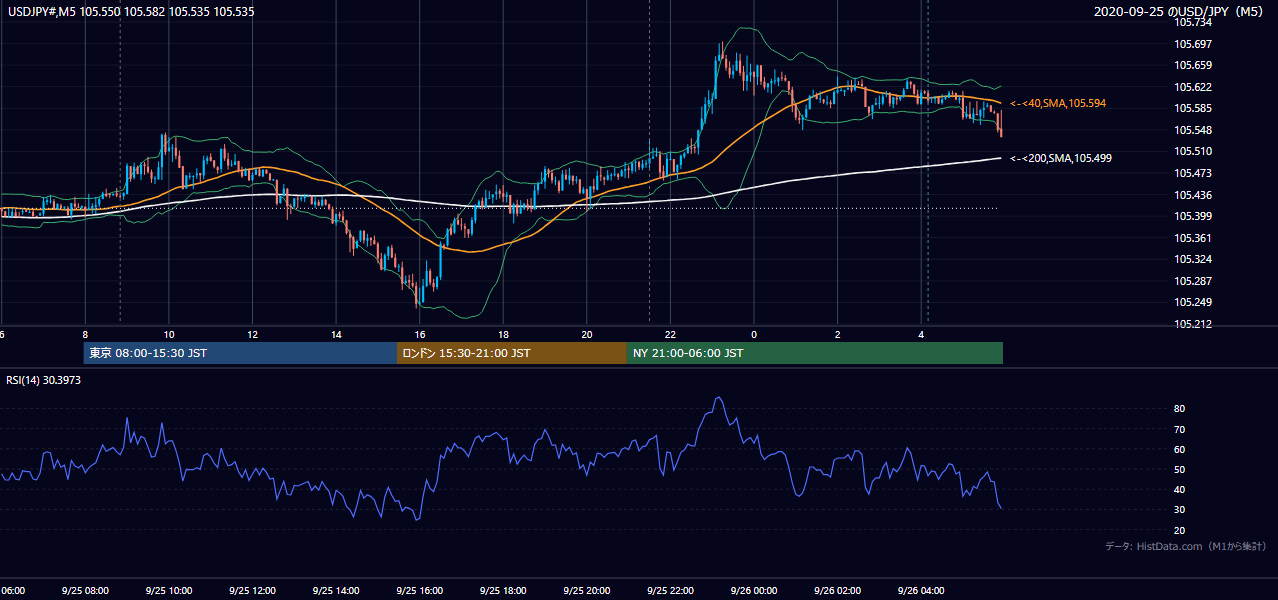Click the 105.734 price axis label
This screenshot has width=1278, height=600.
pyautogui.click(x=1194, y=22)
